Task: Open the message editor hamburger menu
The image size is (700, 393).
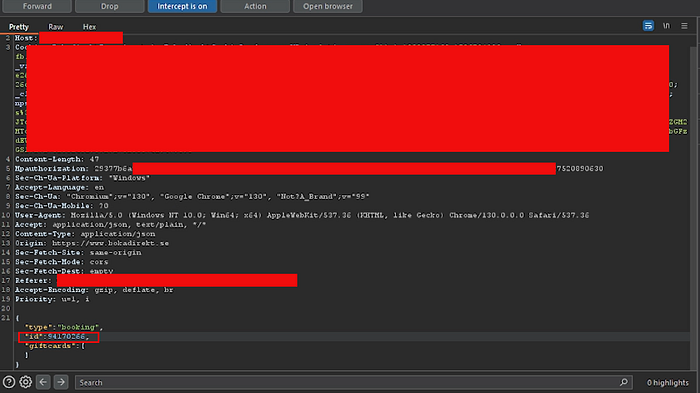Action: (x=684, y=26)
